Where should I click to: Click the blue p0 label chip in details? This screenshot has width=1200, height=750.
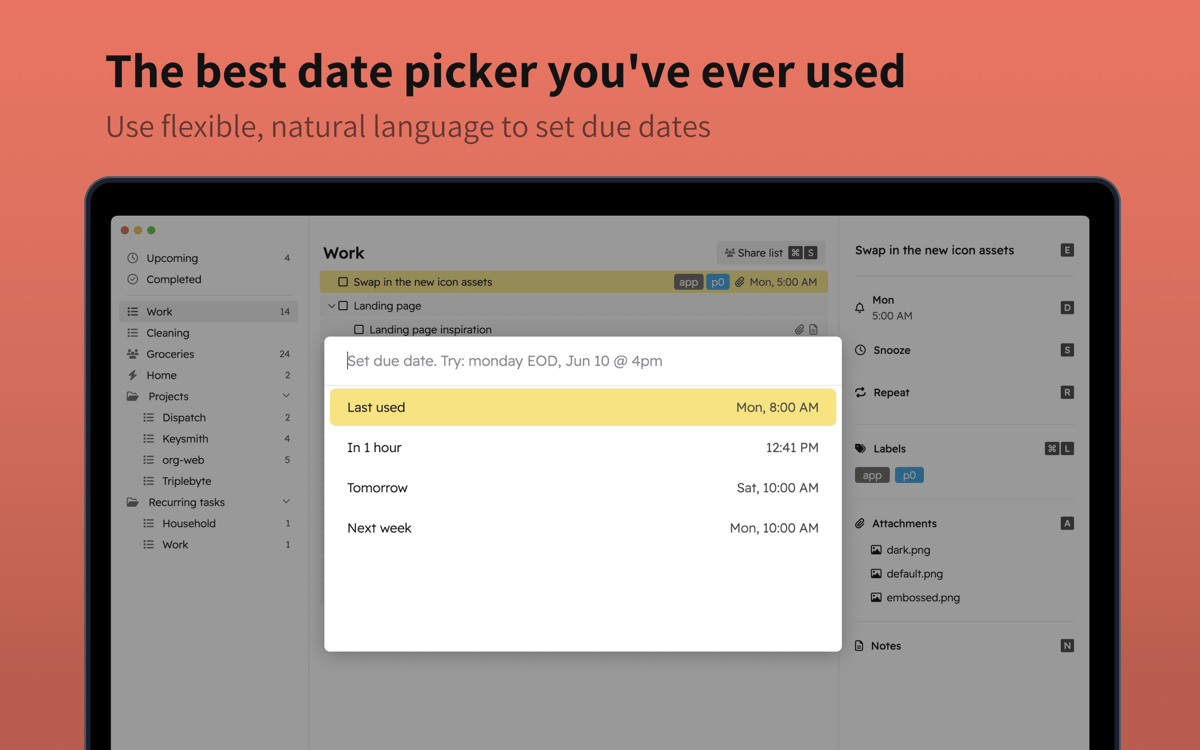click(909, 475)
